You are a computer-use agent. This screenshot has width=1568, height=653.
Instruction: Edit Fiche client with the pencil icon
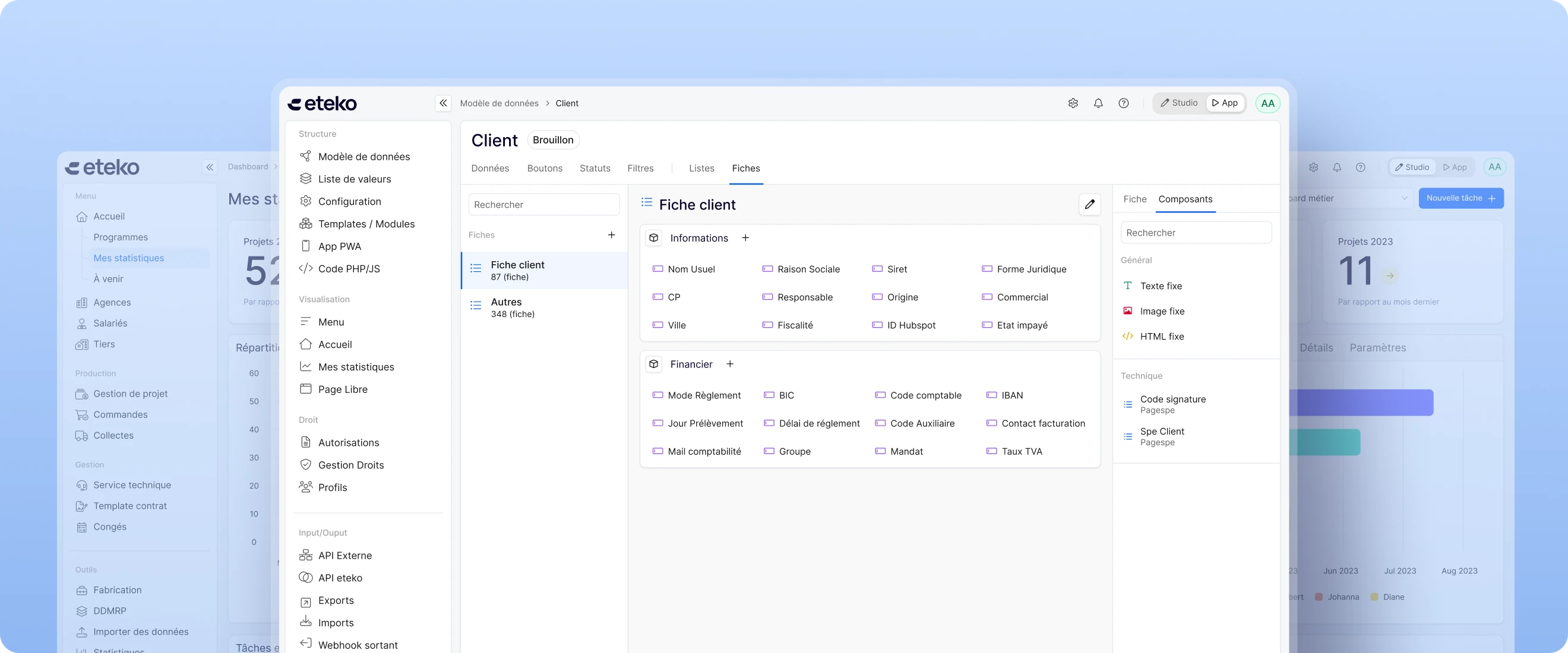(x=1089, y=204)
